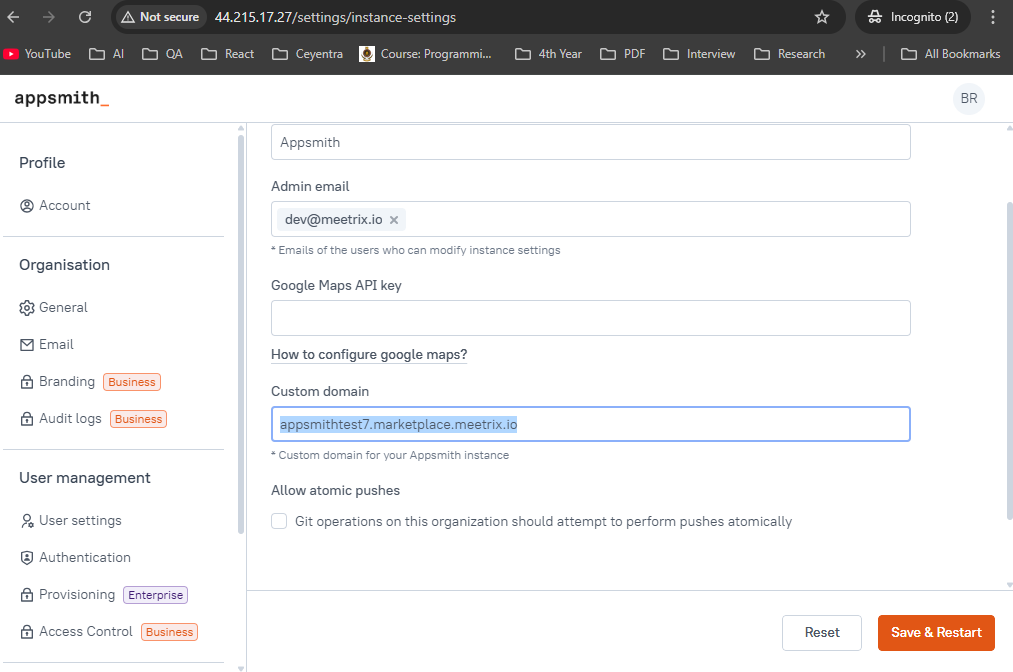Image resolution: width=1013 pixels, height=672 pixels.
Task: Click the Profile section heading
Action: click(42, 163)
